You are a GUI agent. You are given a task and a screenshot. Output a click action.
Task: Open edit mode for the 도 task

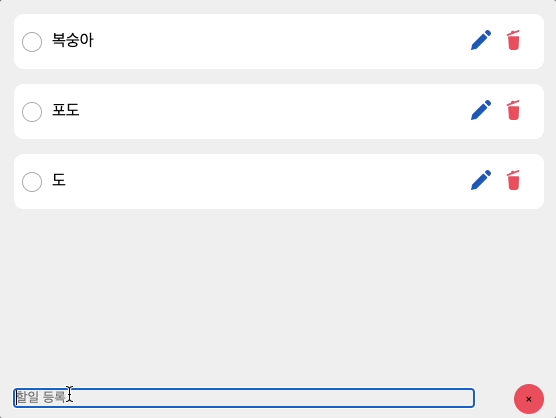pyautogui.click(x=481, y=180)
